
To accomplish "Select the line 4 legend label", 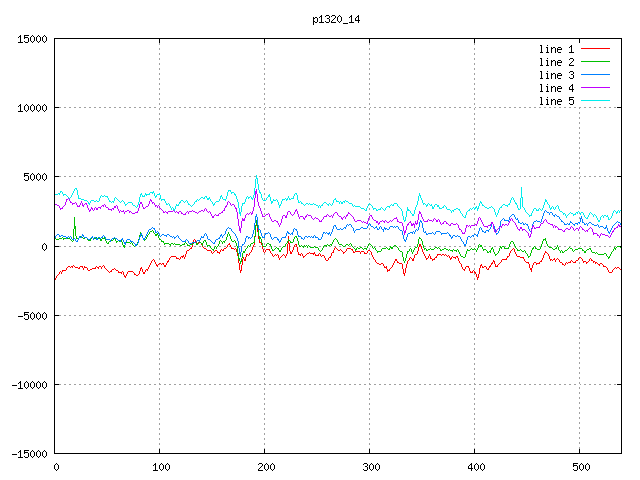I will pos(556,88).
